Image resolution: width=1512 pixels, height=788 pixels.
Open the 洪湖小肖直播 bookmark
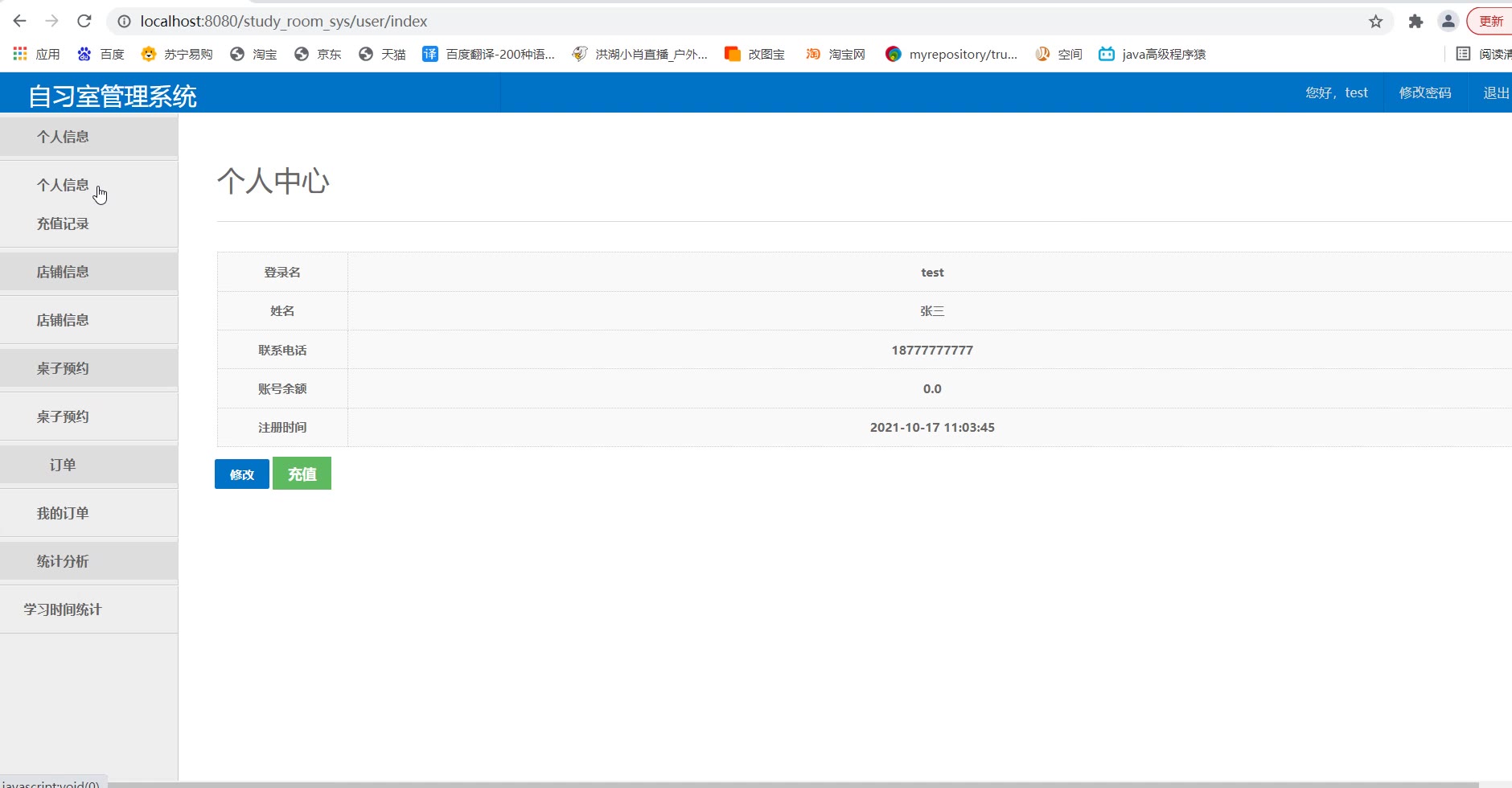(x=640, y=54)
